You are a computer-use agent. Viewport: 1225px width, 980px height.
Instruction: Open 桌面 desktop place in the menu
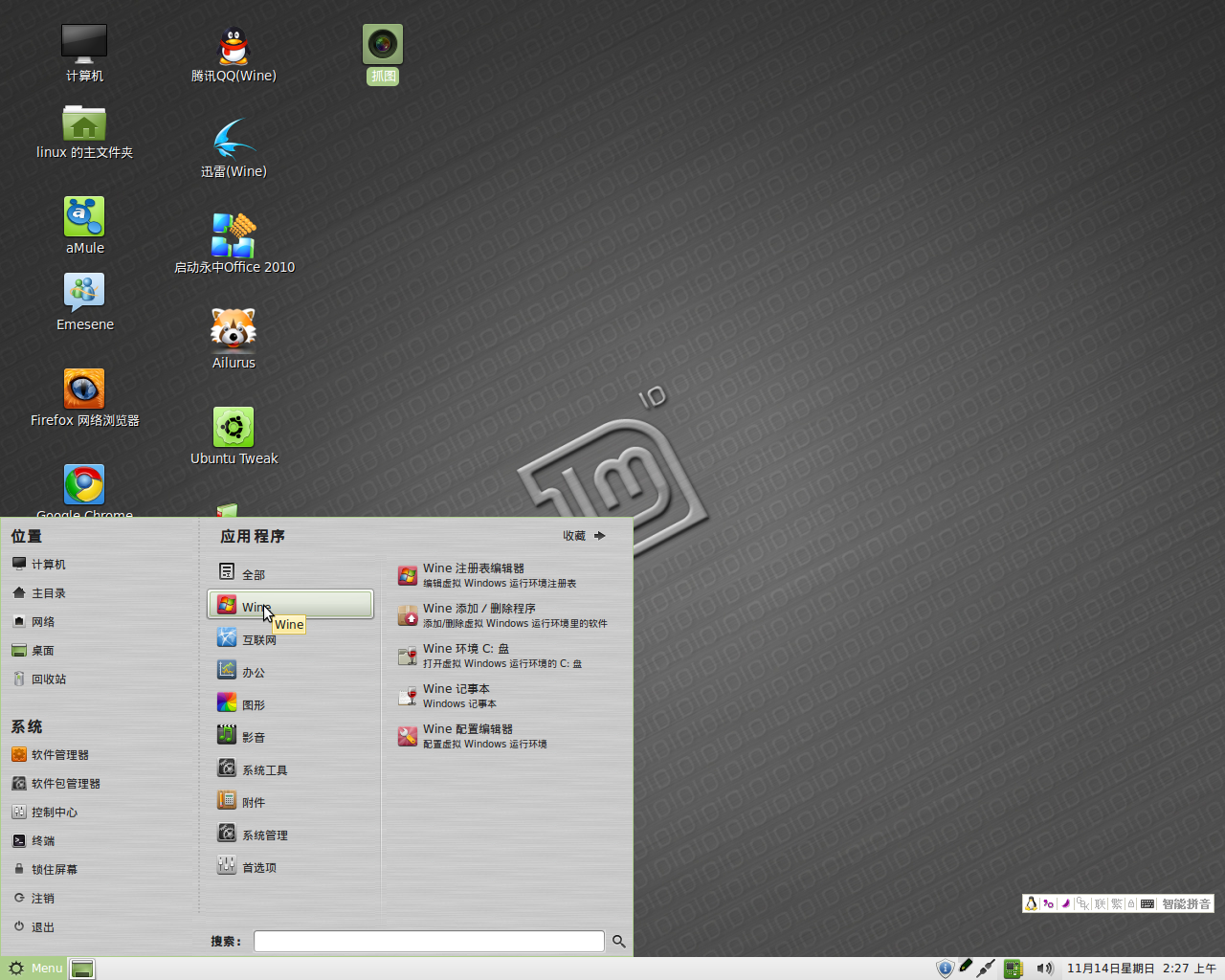tap(33, 651)
